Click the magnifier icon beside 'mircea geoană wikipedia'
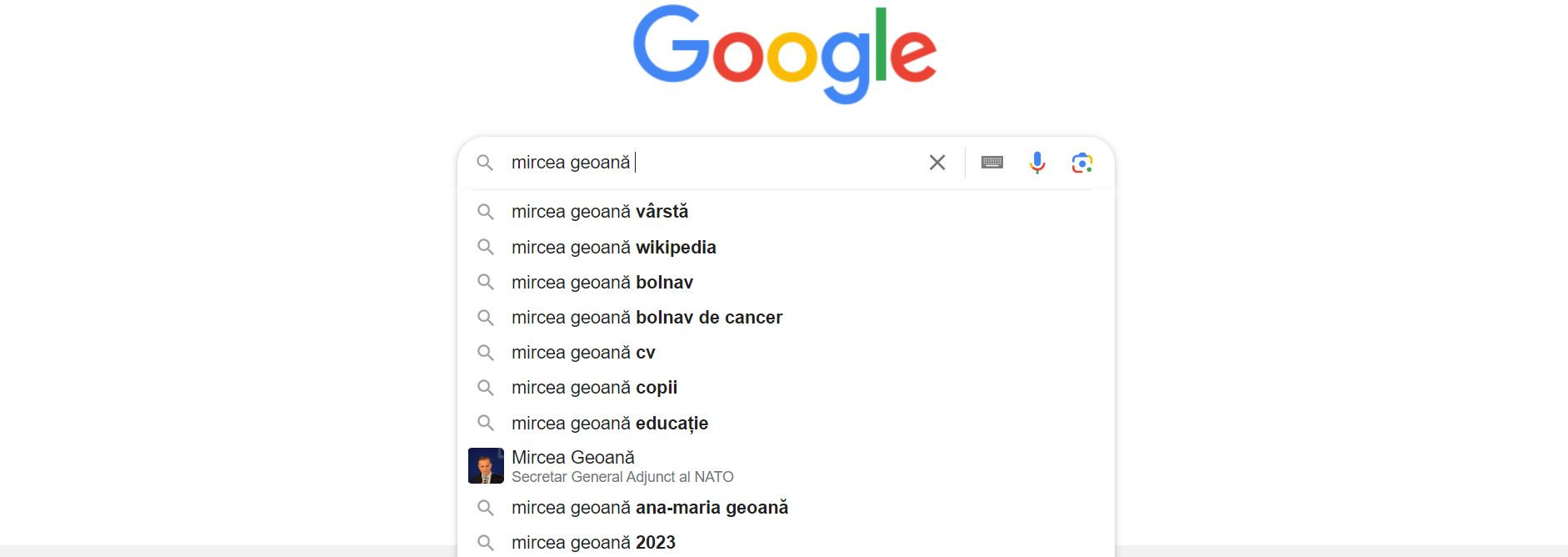This screenshot has width=1568, height=557. [x=487, y=247]
